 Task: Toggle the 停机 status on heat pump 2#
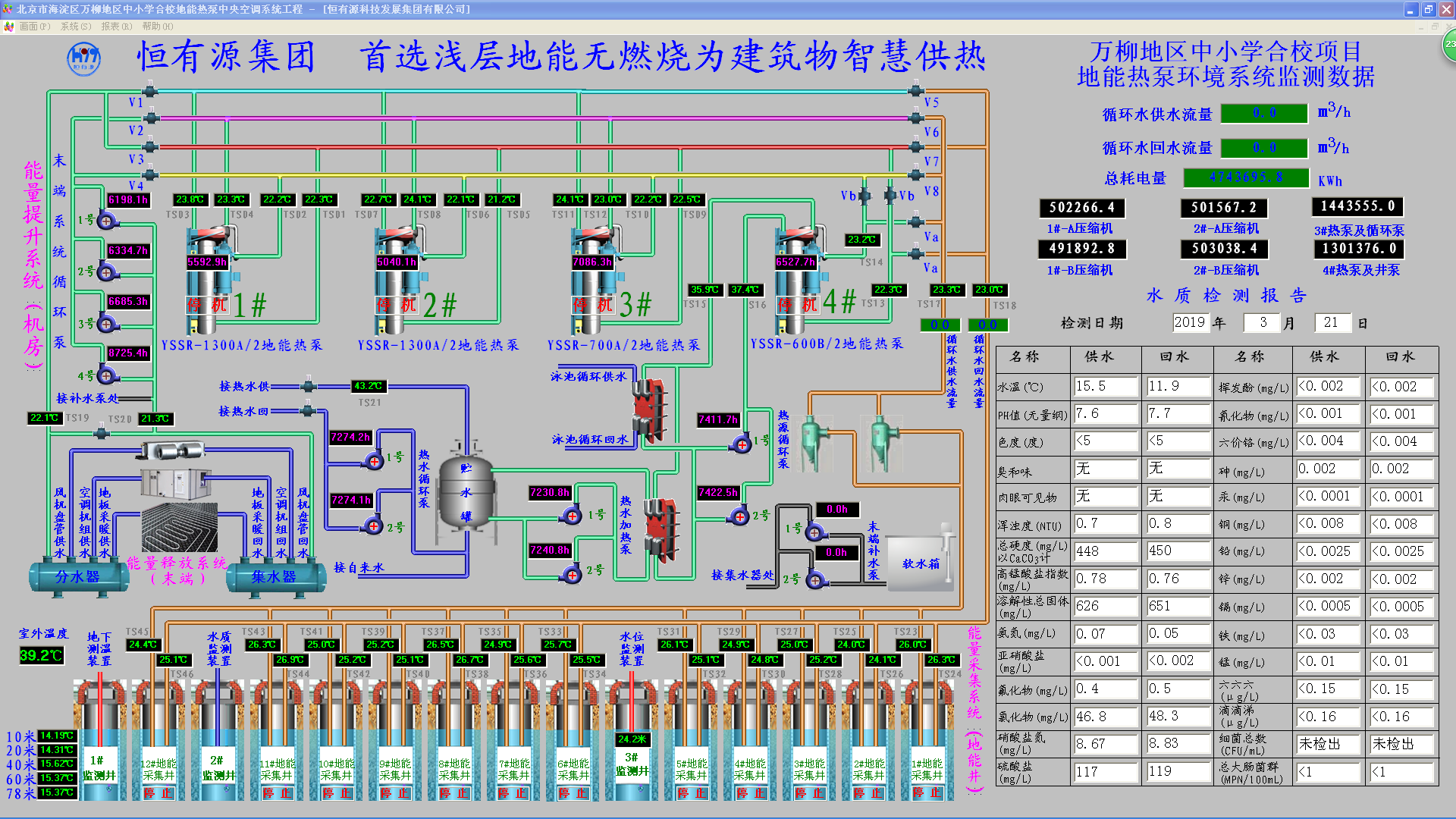tap(397, 305)
